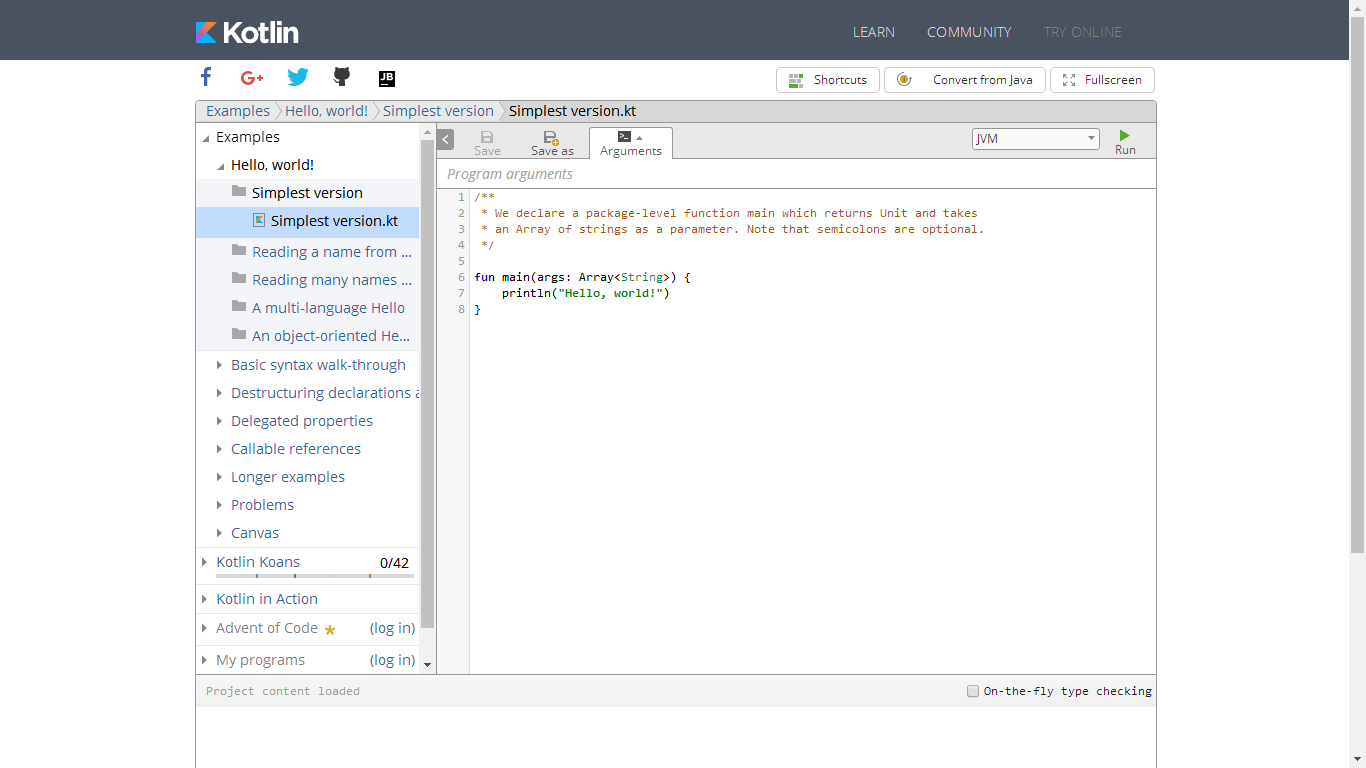The height and width of the screenshot is (768, 1366).
Task: Click the page's main vertical scrollbar
Action: coord(1357,285)
